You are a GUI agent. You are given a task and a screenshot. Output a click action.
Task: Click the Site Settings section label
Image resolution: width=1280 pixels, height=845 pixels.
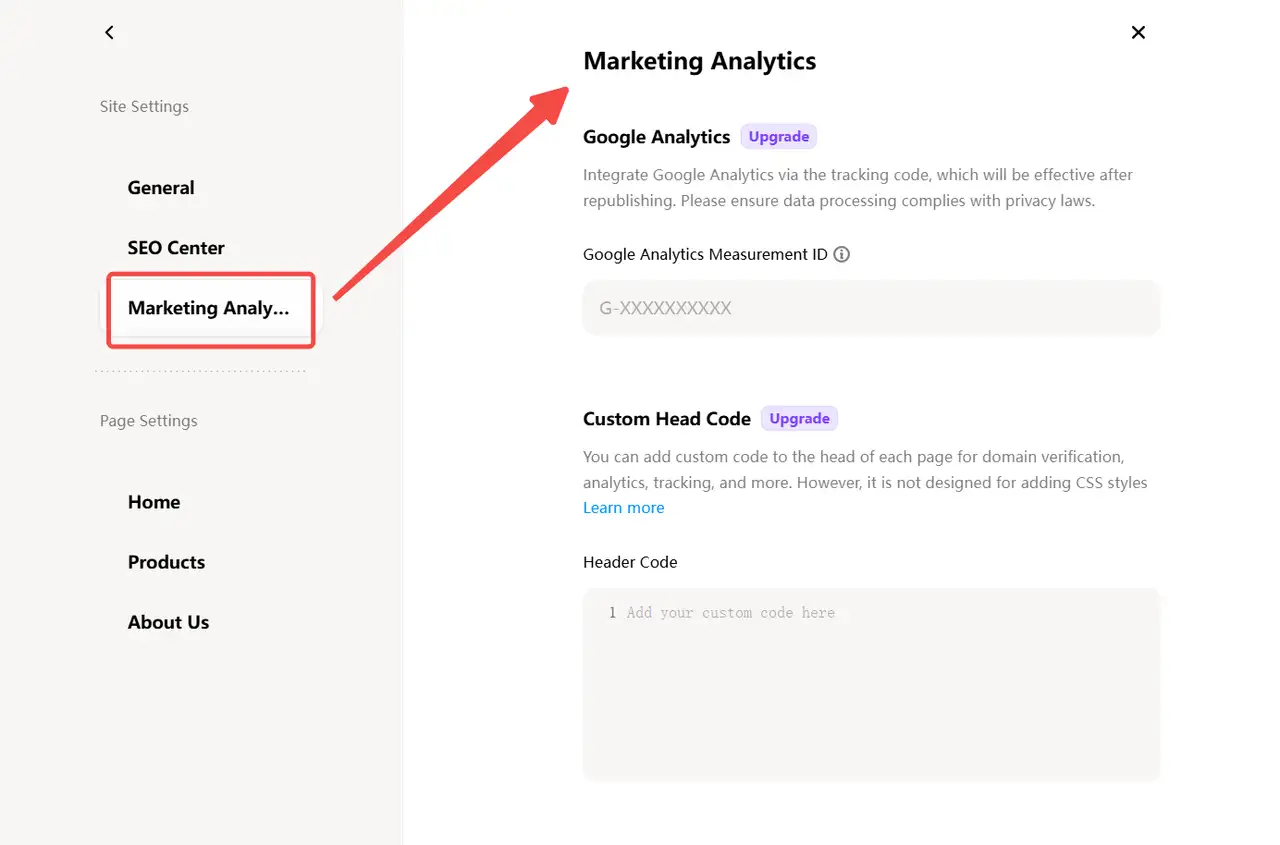(144, 107)
